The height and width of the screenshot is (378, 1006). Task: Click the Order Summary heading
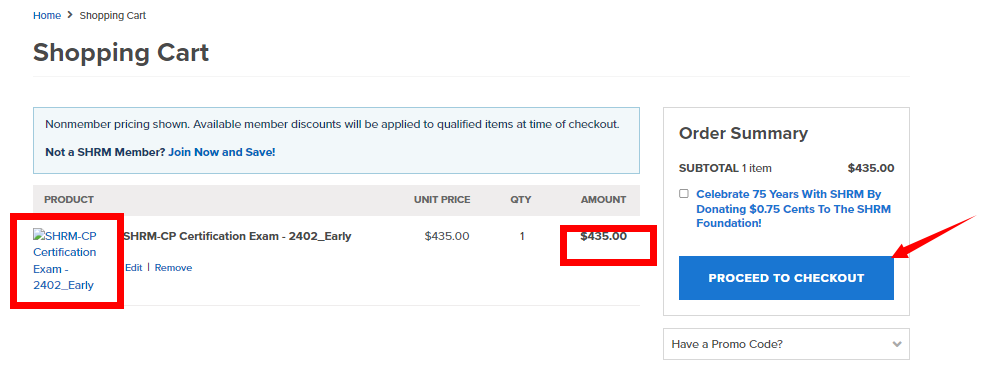(744, 133)
